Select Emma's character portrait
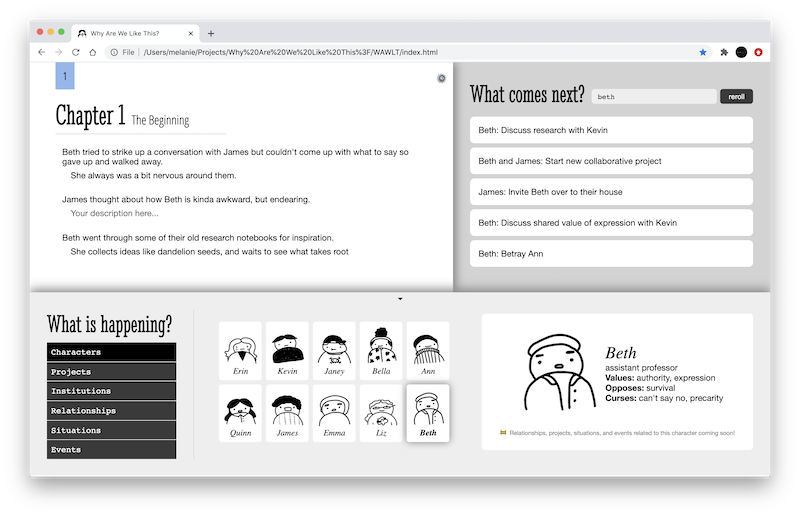Image resolution: width=800 pixels, height=516 pixels. tap(334, 413)
